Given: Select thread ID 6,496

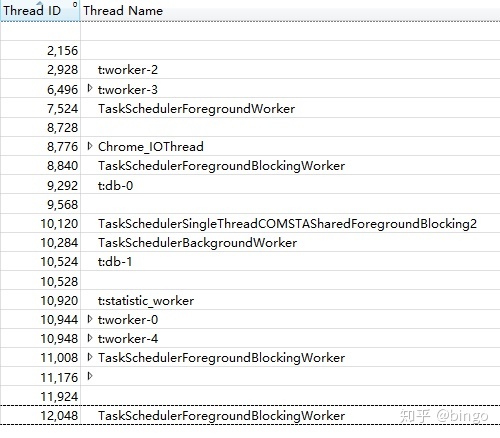Looking at the screenshot, I should 62,89.
